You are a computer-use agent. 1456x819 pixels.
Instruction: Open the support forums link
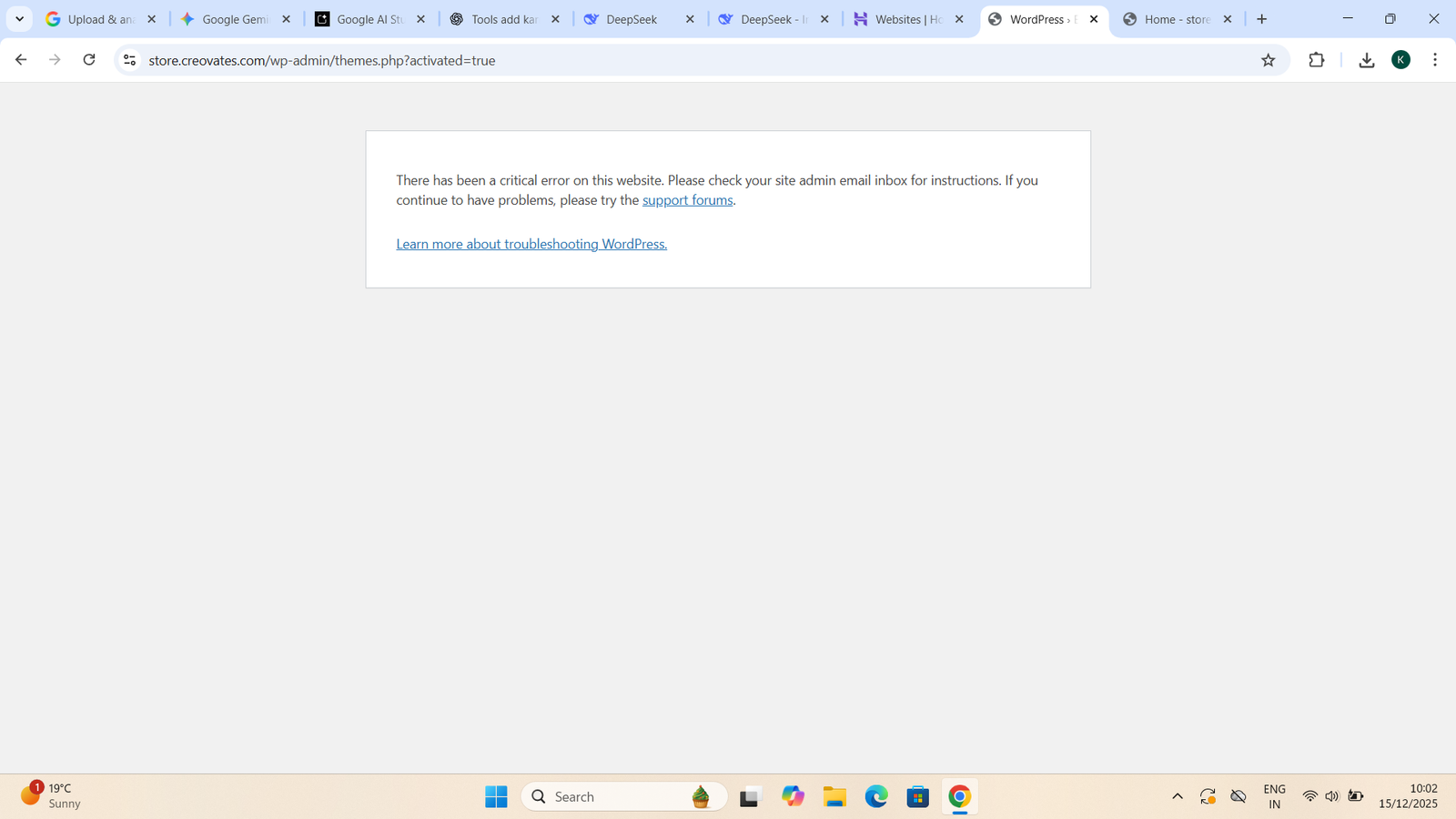coord(687,200)
